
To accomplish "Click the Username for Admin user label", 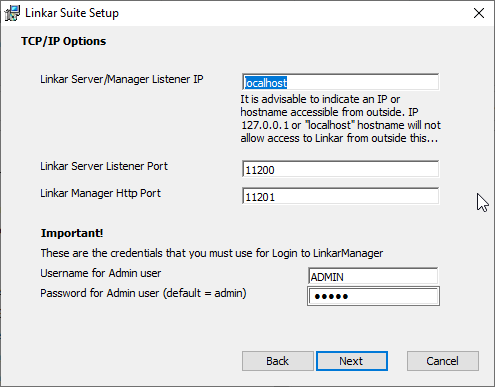I will coord(100,273).
